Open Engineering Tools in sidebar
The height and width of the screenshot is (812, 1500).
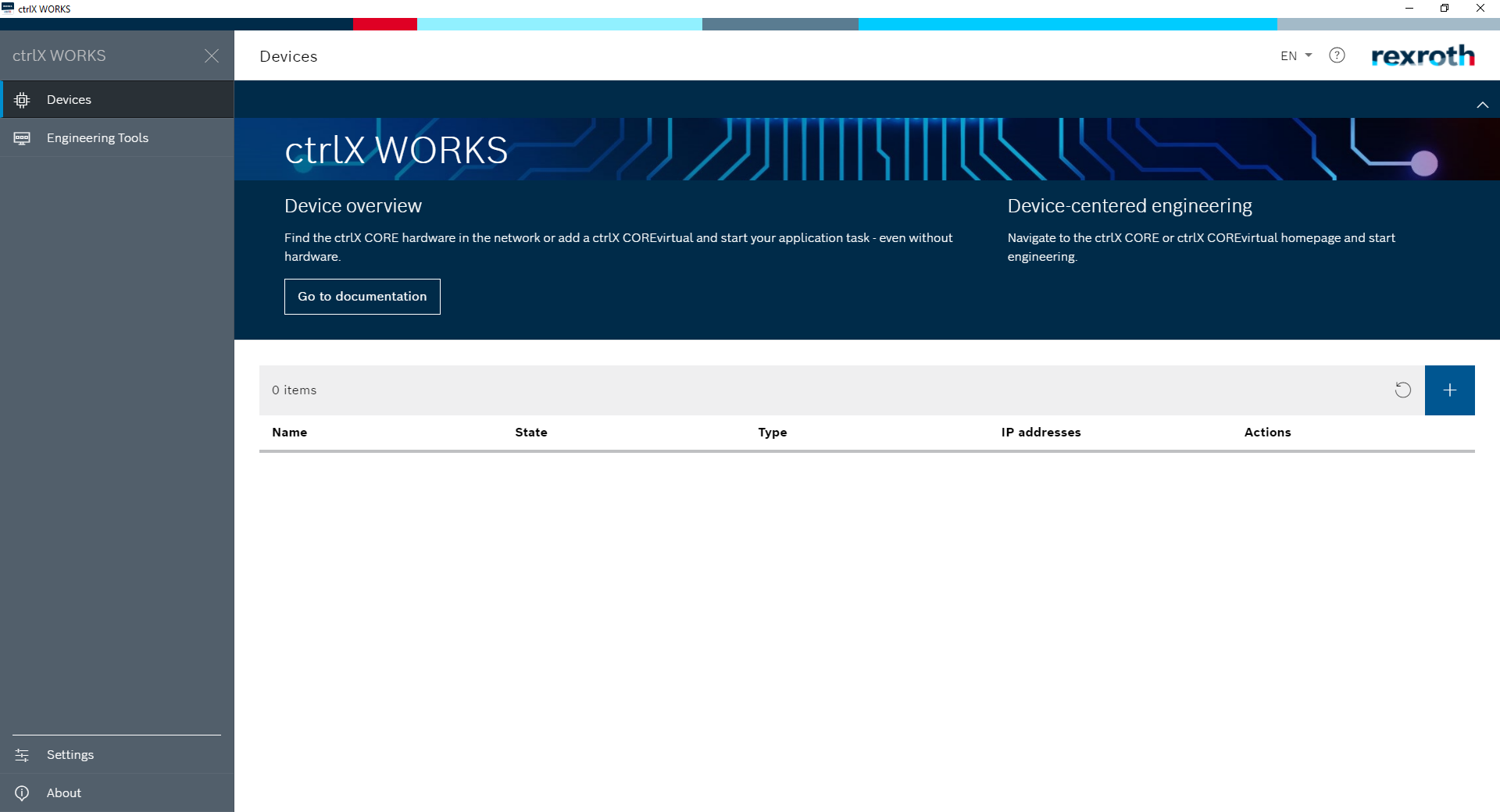[x=117, y=137]
